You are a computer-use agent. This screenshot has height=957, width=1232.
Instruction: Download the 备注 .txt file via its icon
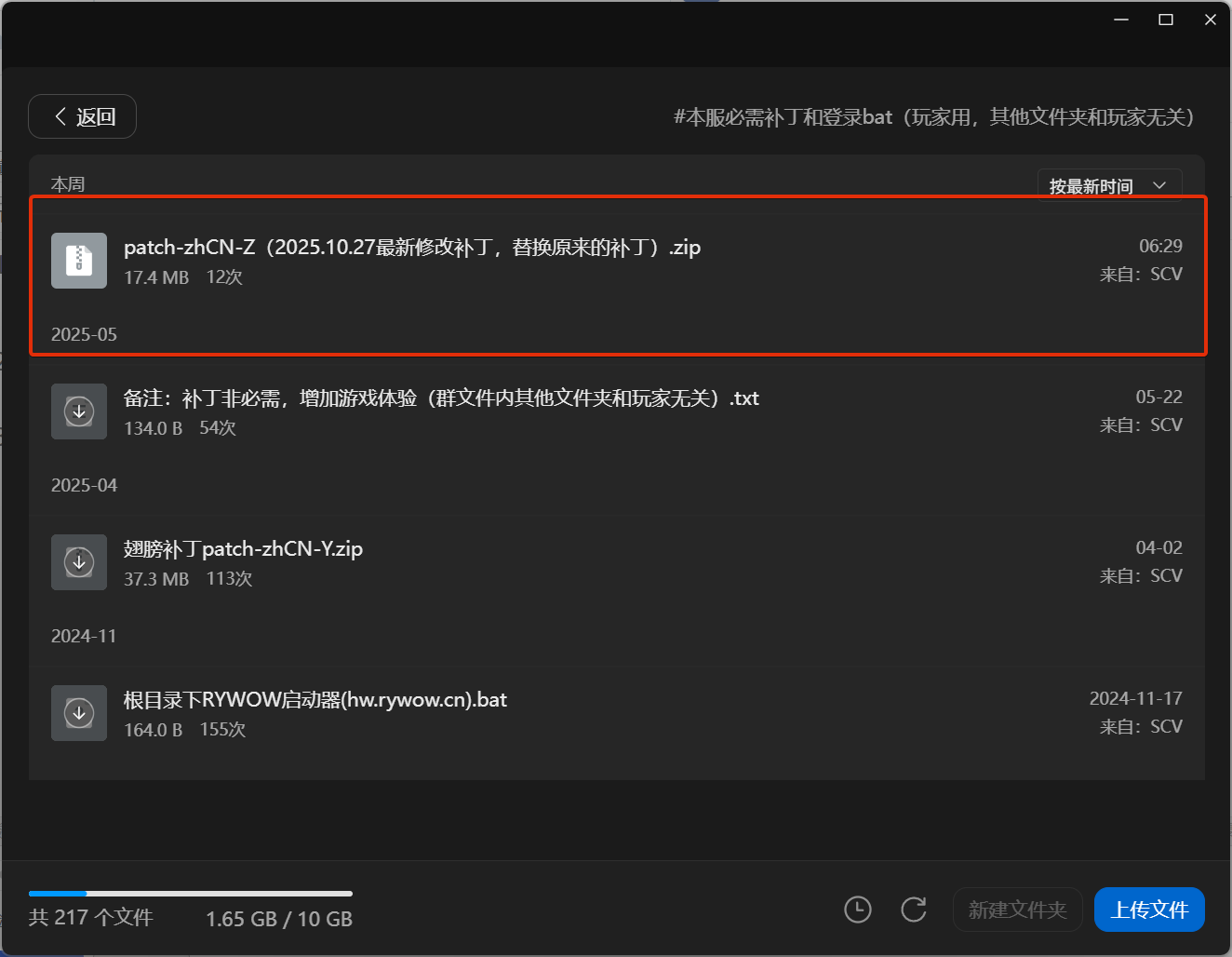tap(79, 411)
